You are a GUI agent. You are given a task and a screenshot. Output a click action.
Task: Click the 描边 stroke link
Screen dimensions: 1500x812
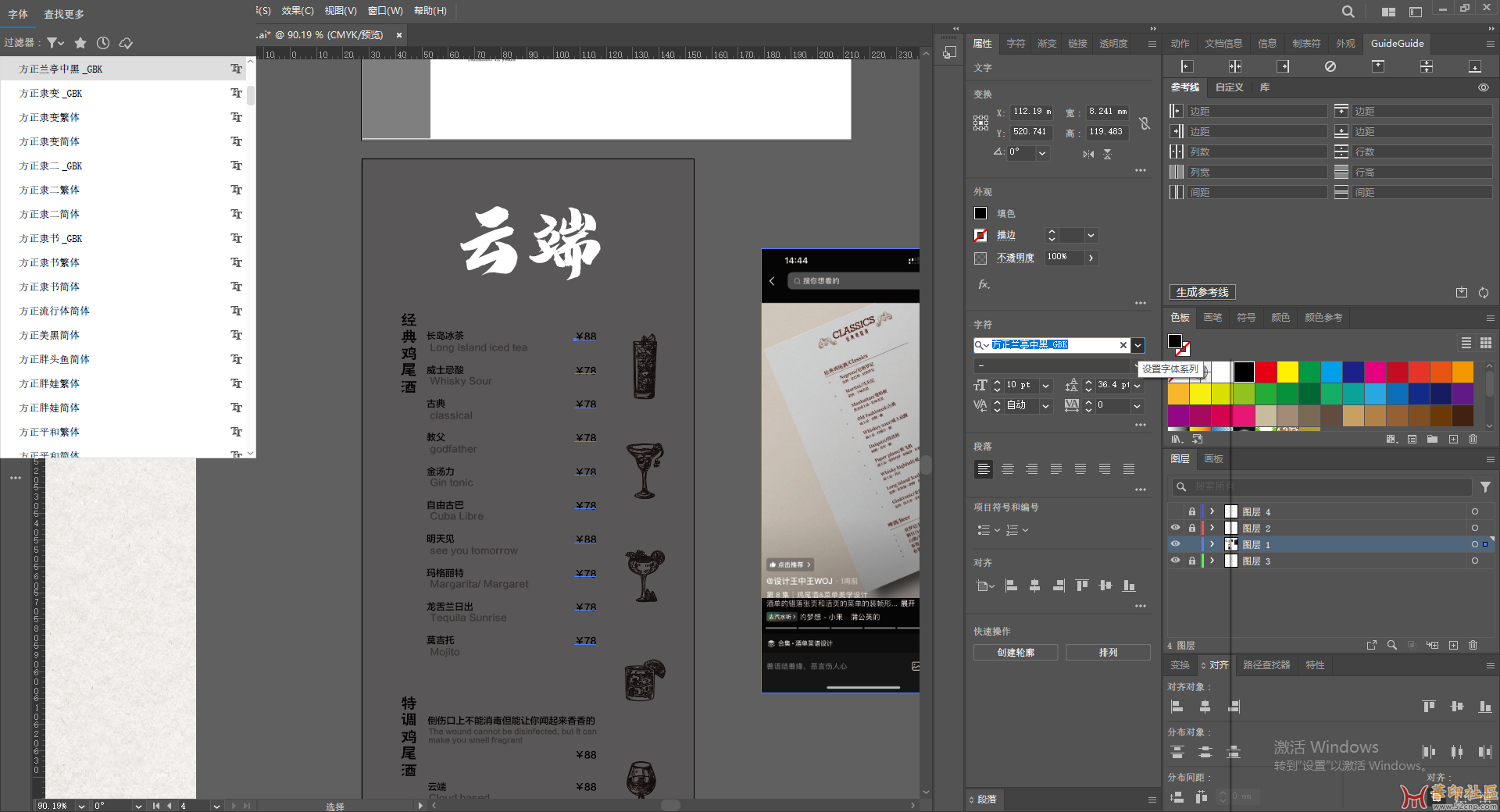[1006, 235]
